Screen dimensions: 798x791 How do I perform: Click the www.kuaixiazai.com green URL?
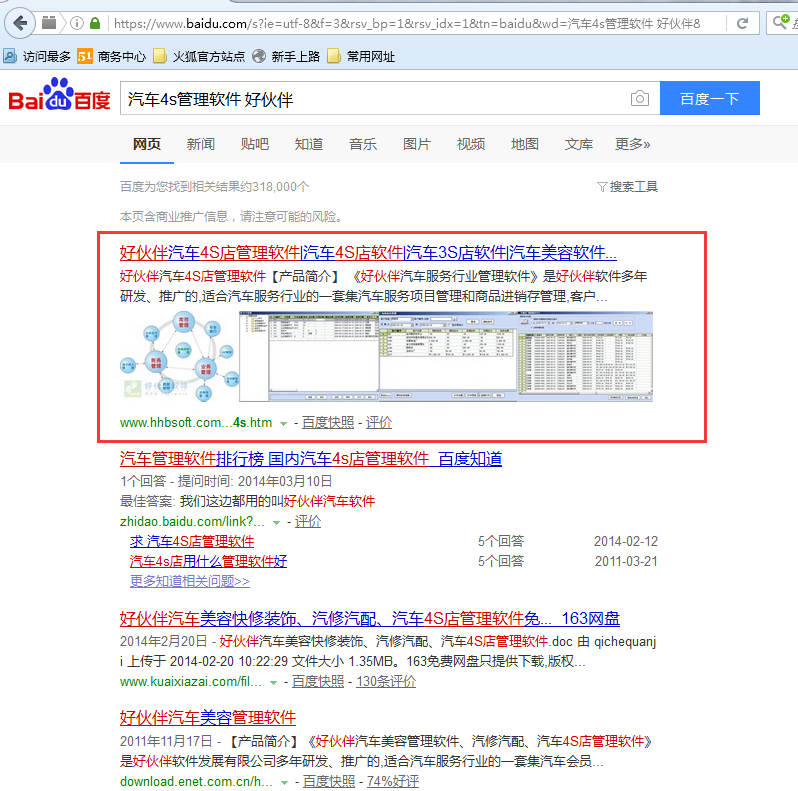pos(191,682)
